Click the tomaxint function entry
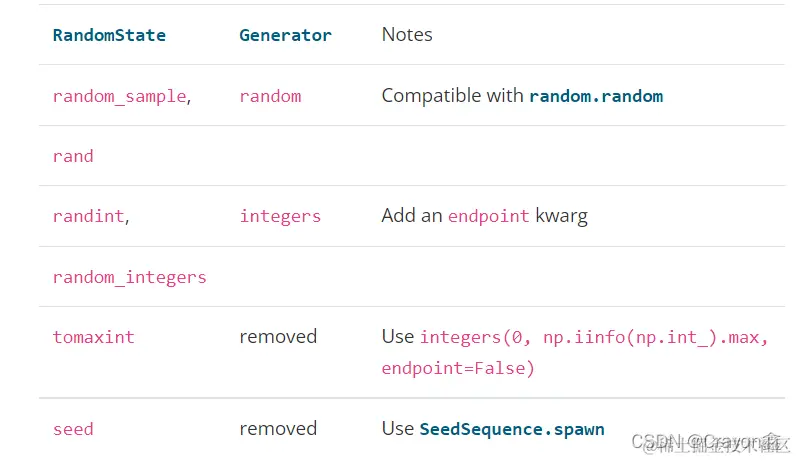This screenshot has width=797, height=461. point(93,337)
